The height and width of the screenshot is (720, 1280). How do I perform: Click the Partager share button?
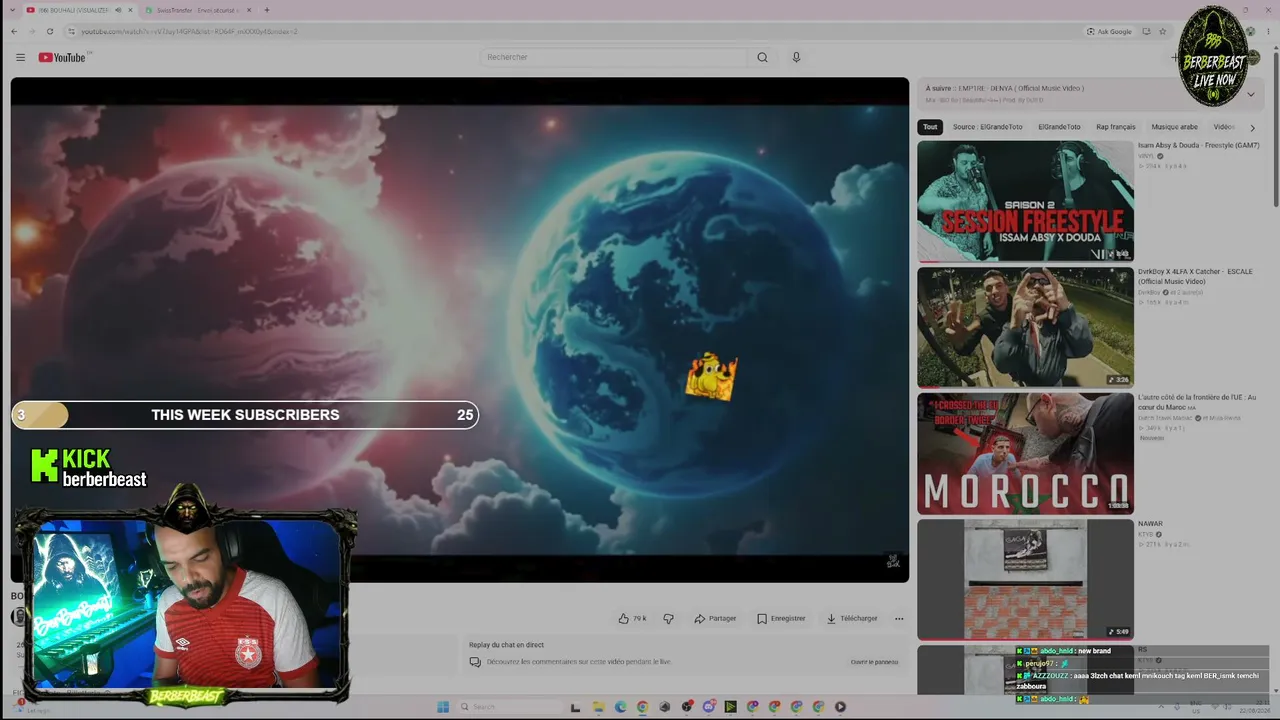click(x=715, y=618)
